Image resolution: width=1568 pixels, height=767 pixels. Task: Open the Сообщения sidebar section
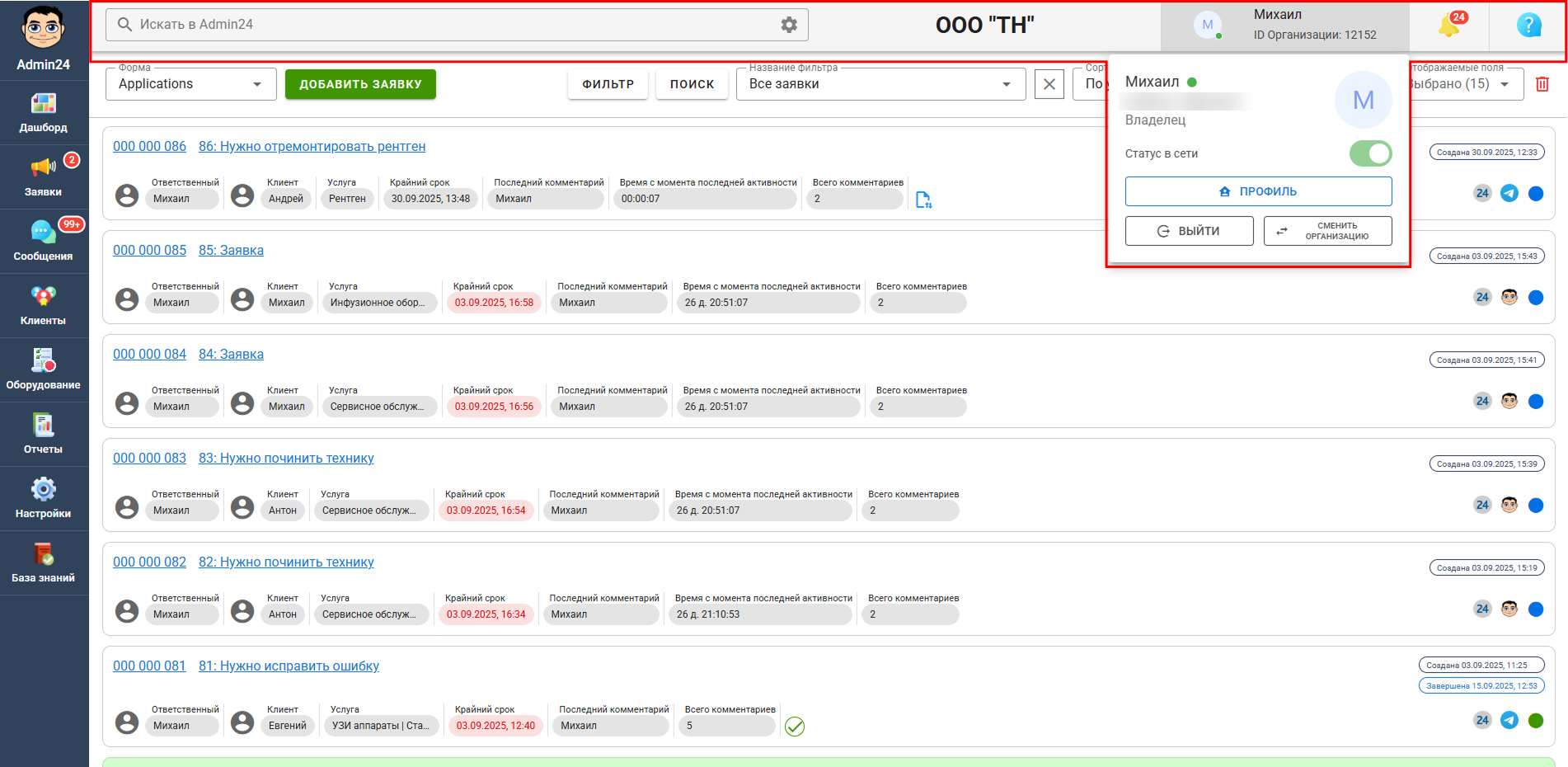[44, 242]
